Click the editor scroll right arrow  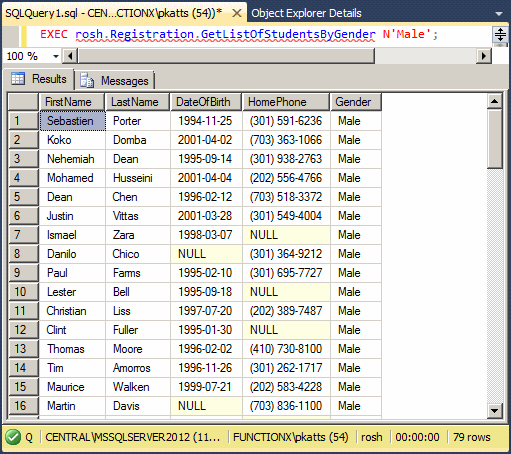[484, 56]
